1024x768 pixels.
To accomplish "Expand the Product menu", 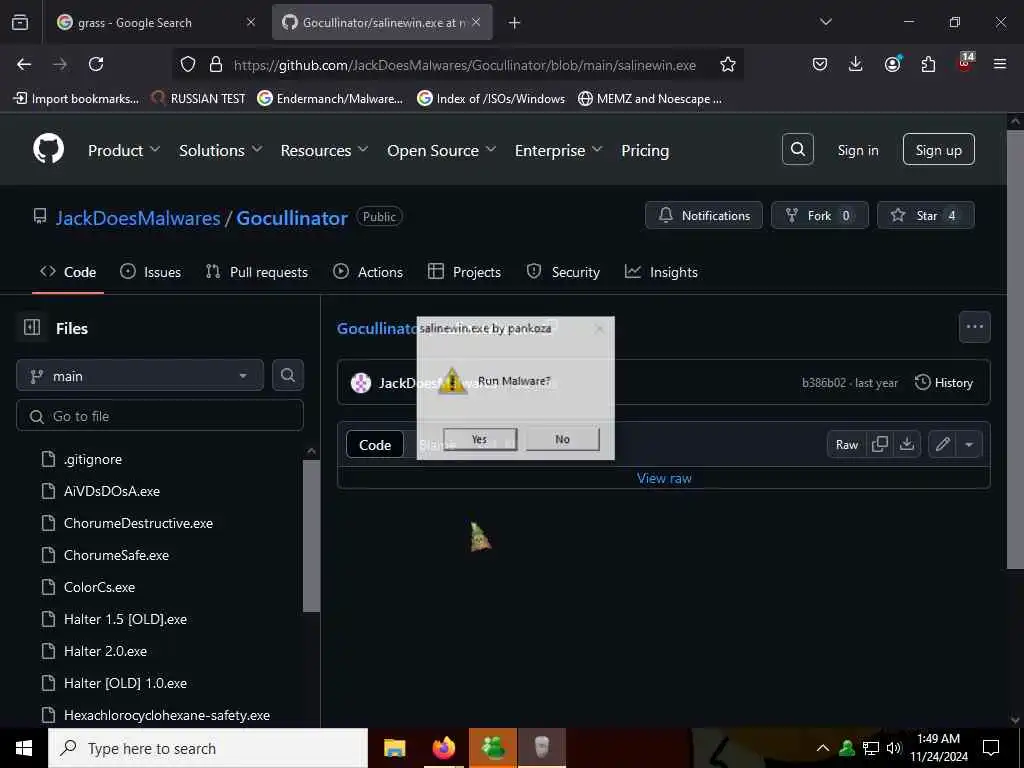I will pos(124,150).
